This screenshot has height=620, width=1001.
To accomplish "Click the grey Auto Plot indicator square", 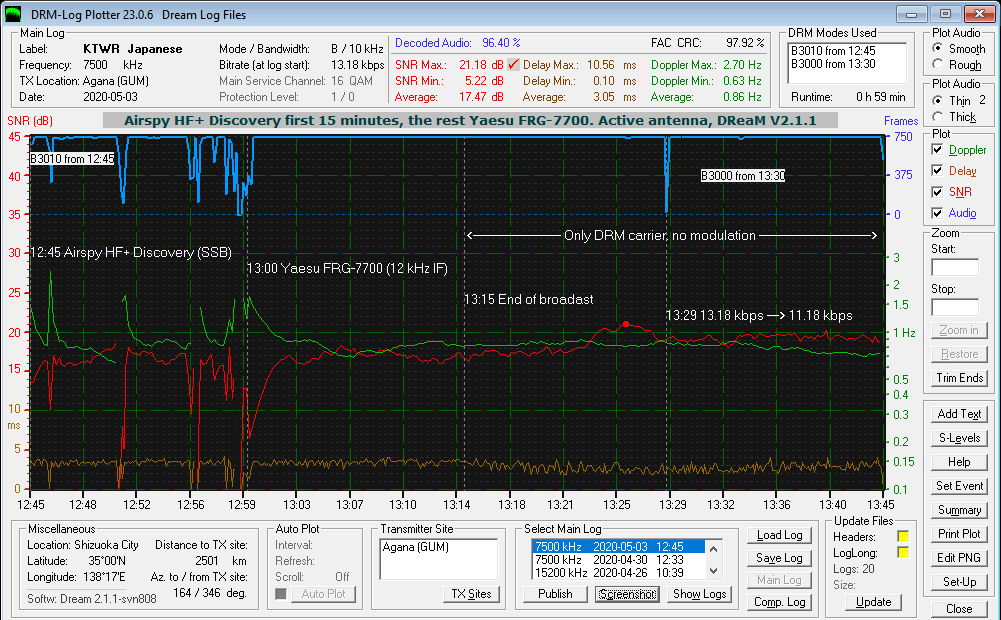I will coord(280,594).
